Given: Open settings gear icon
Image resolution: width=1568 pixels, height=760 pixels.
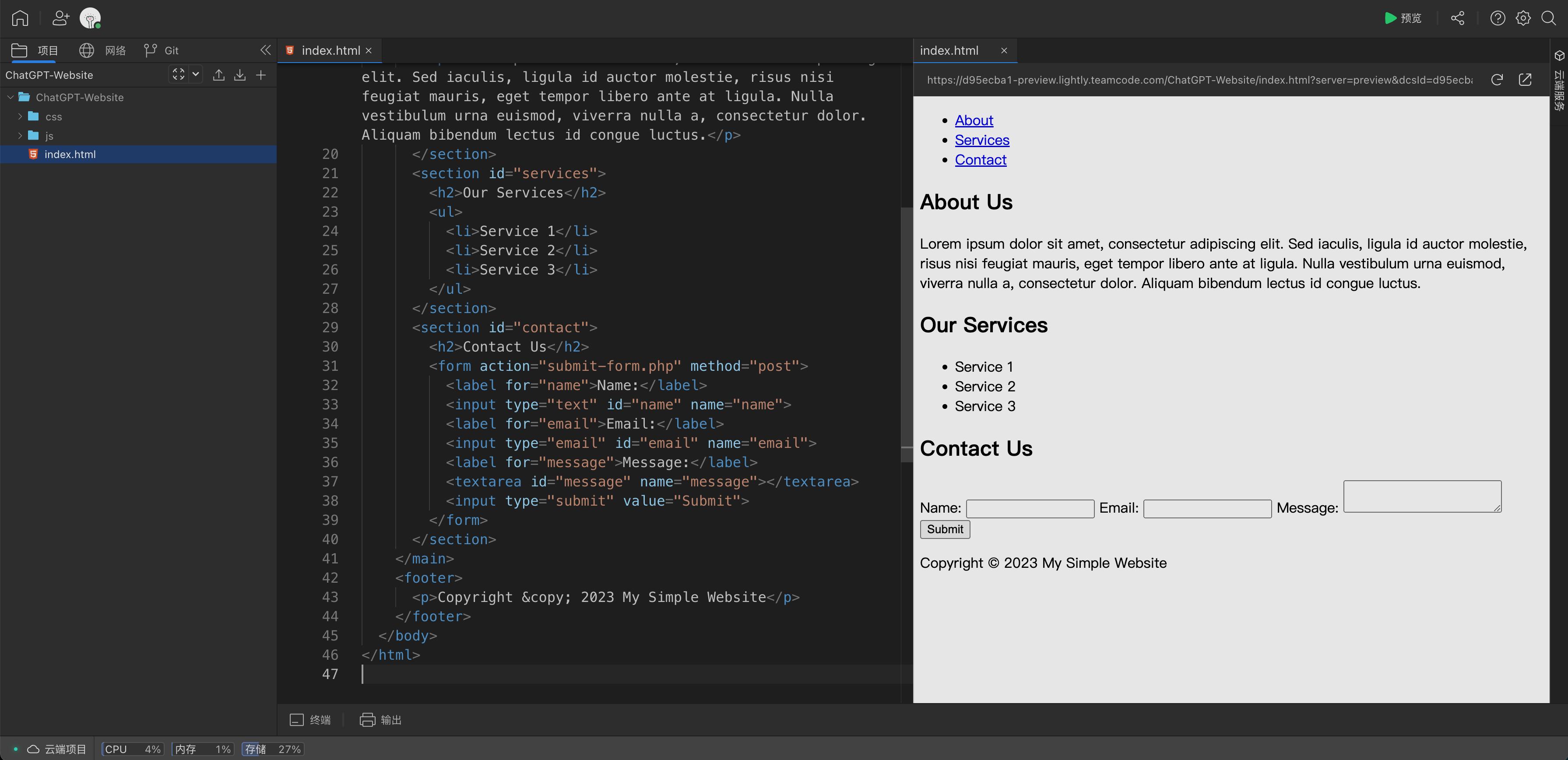Looking at the screenshot, I should click(x=1523, y=18).
